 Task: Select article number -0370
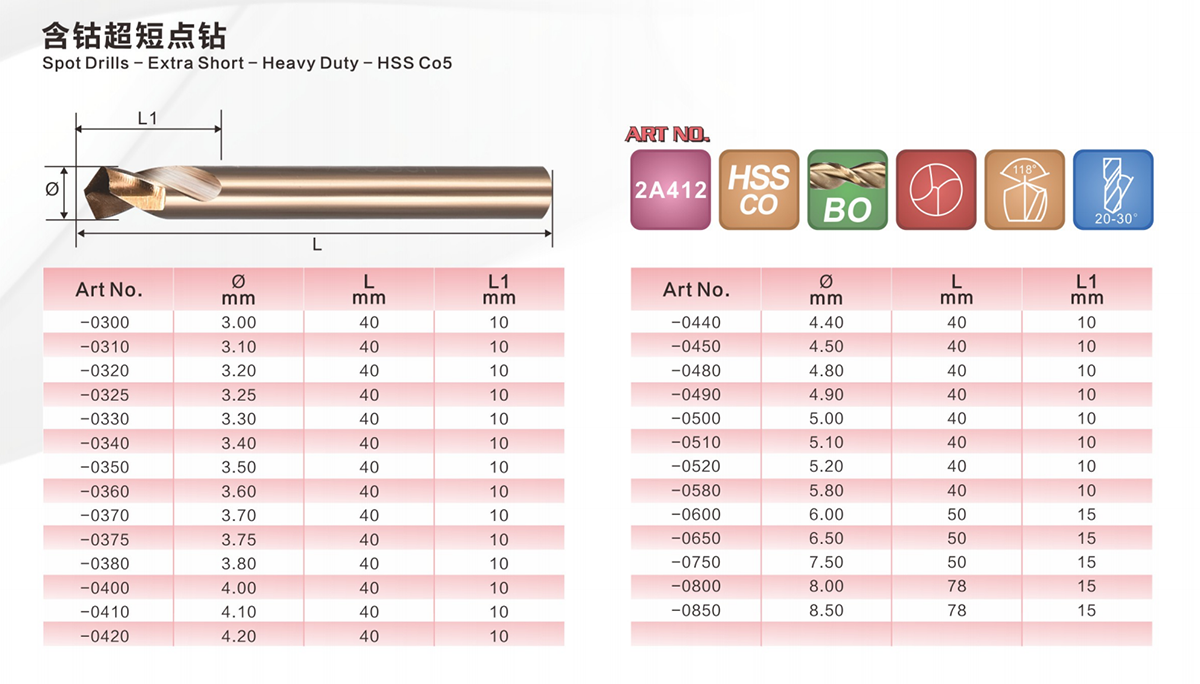point(104,515)
